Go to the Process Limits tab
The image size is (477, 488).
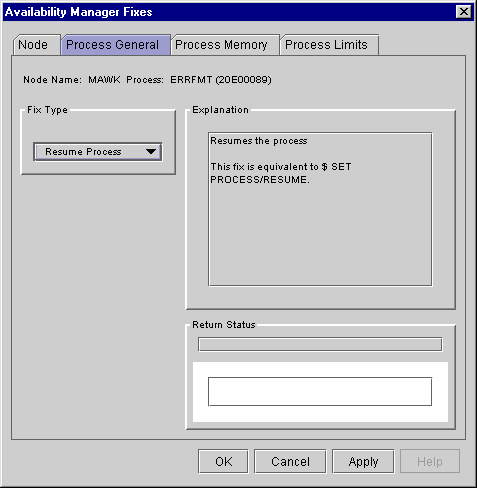pos(326,45)
